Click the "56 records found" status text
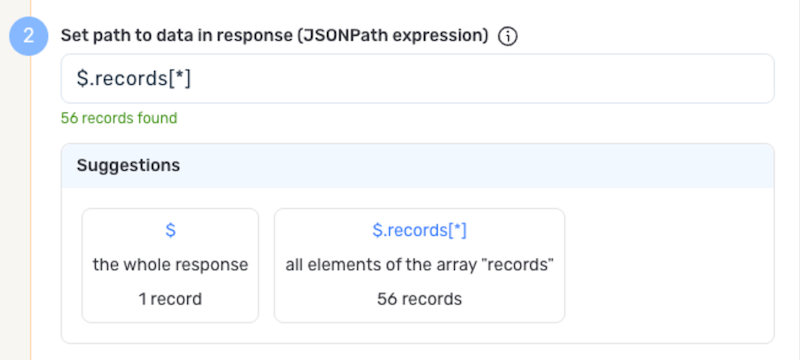 coord(119,118)
